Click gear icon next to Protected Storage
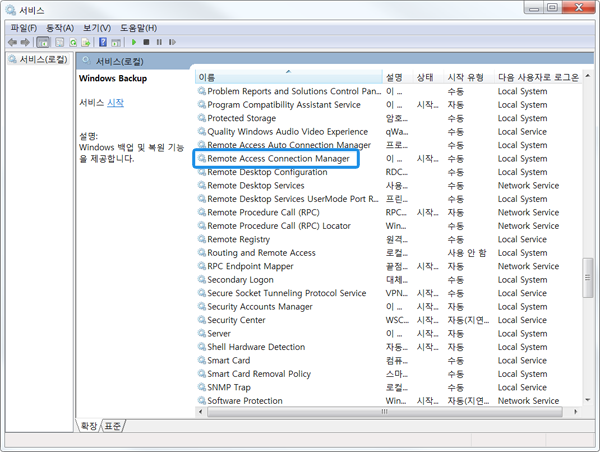600x452 pixels. 202,118
